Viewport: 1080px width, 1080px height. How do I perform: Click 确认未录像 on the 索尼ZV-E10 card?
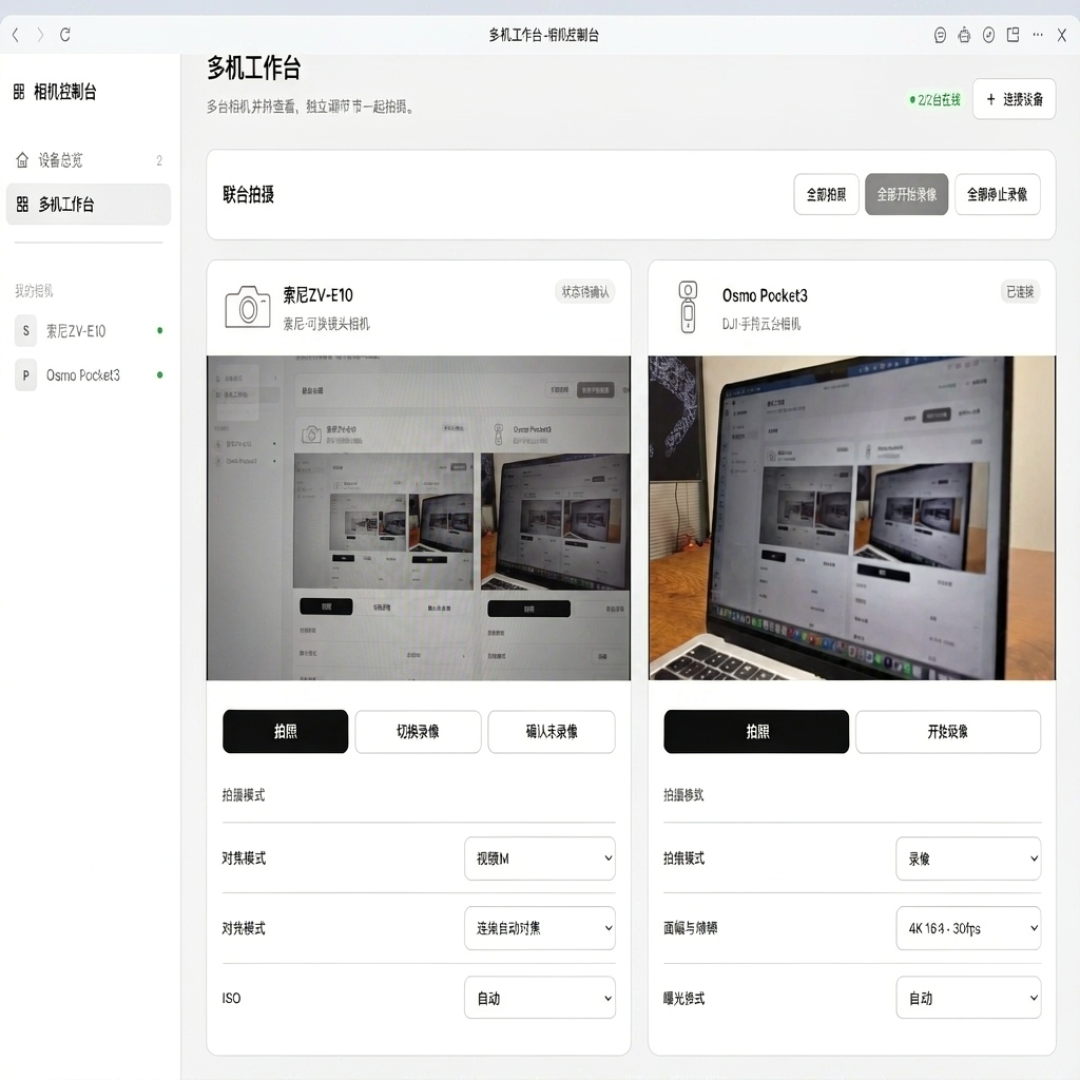tap(552, 731)
